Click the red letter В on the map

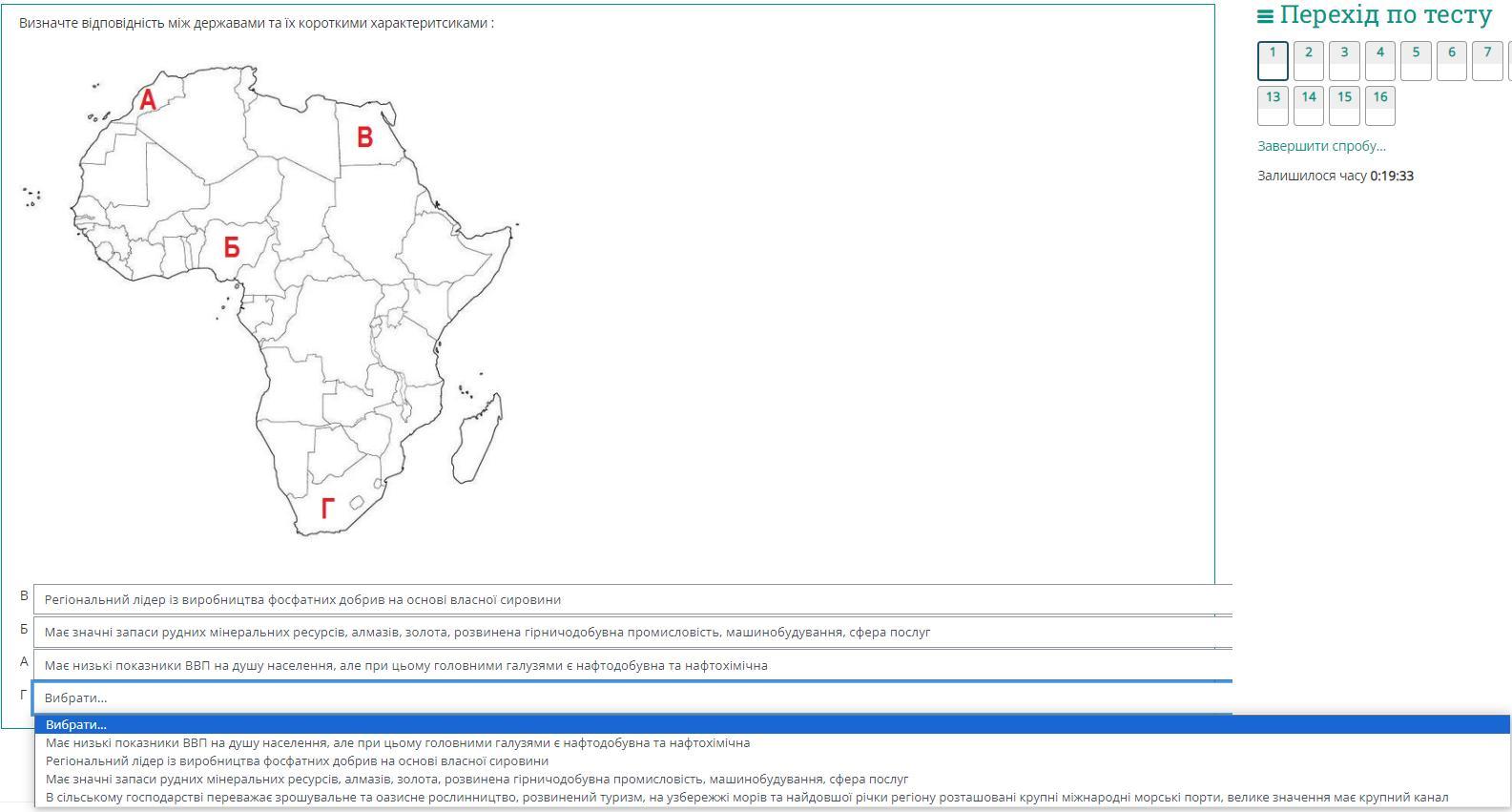coord(364,137)
